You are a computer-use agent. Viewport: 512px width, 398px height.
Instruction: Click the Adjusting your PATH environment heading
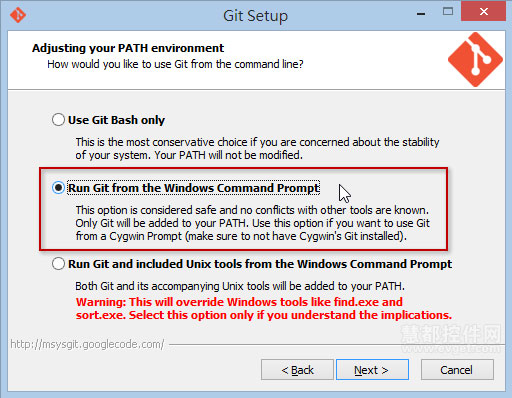(128, 48)
